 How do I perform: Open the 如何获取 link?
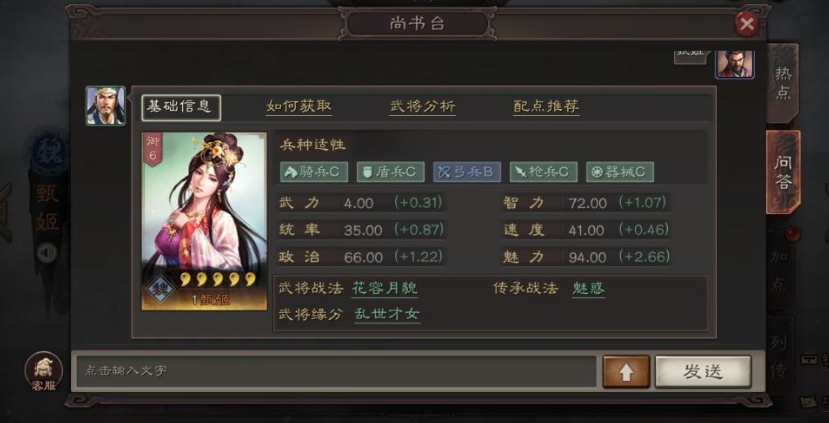299,107
